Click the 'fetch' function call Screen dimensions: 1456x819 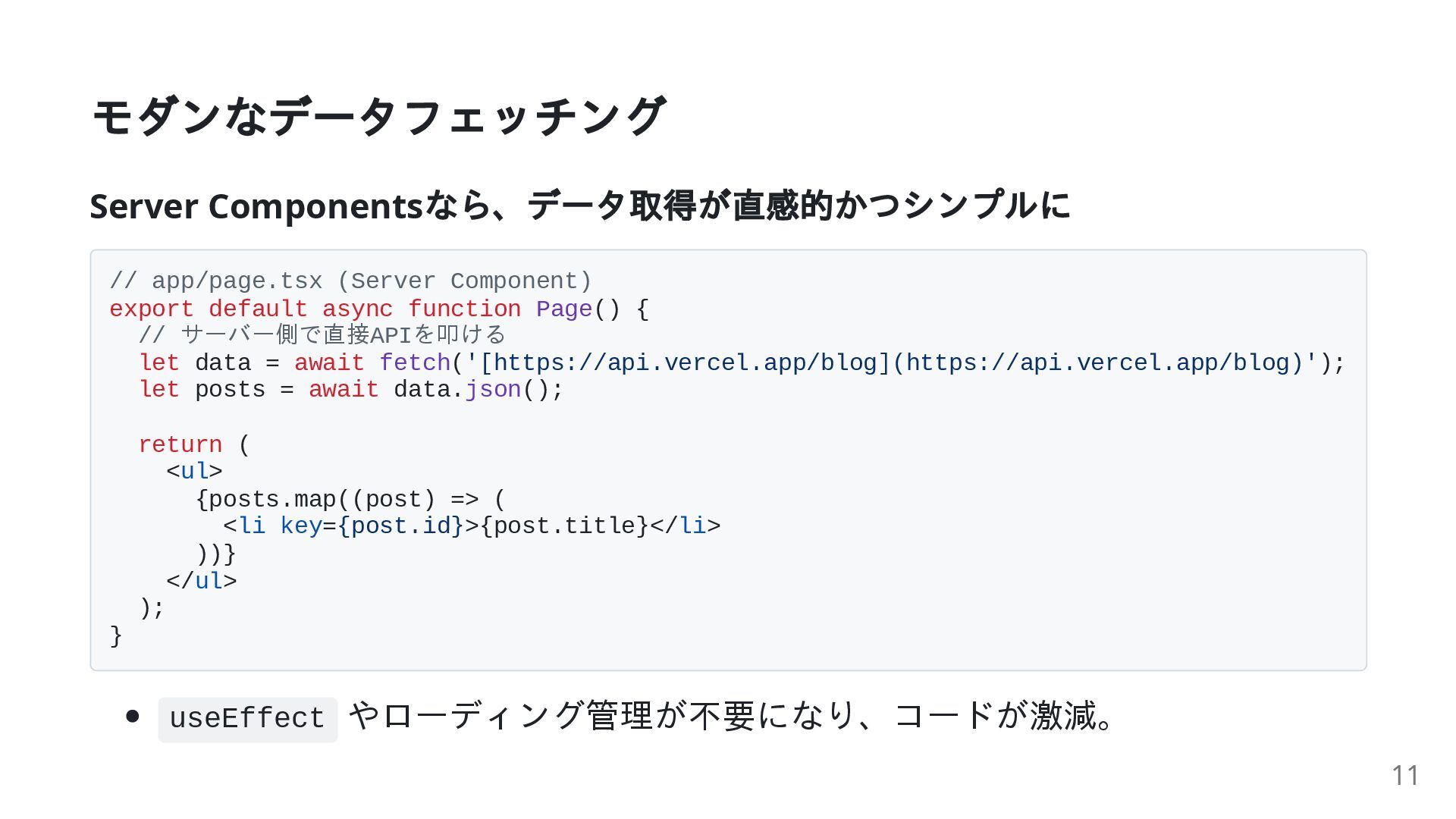(415, 362)
